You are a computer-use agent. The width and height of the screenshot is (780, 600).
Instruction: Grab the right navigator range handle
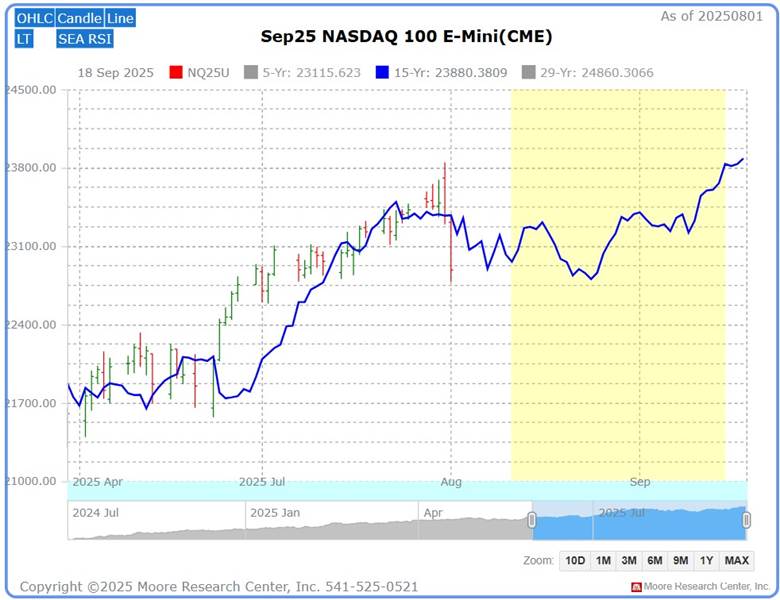click(746, 520)
